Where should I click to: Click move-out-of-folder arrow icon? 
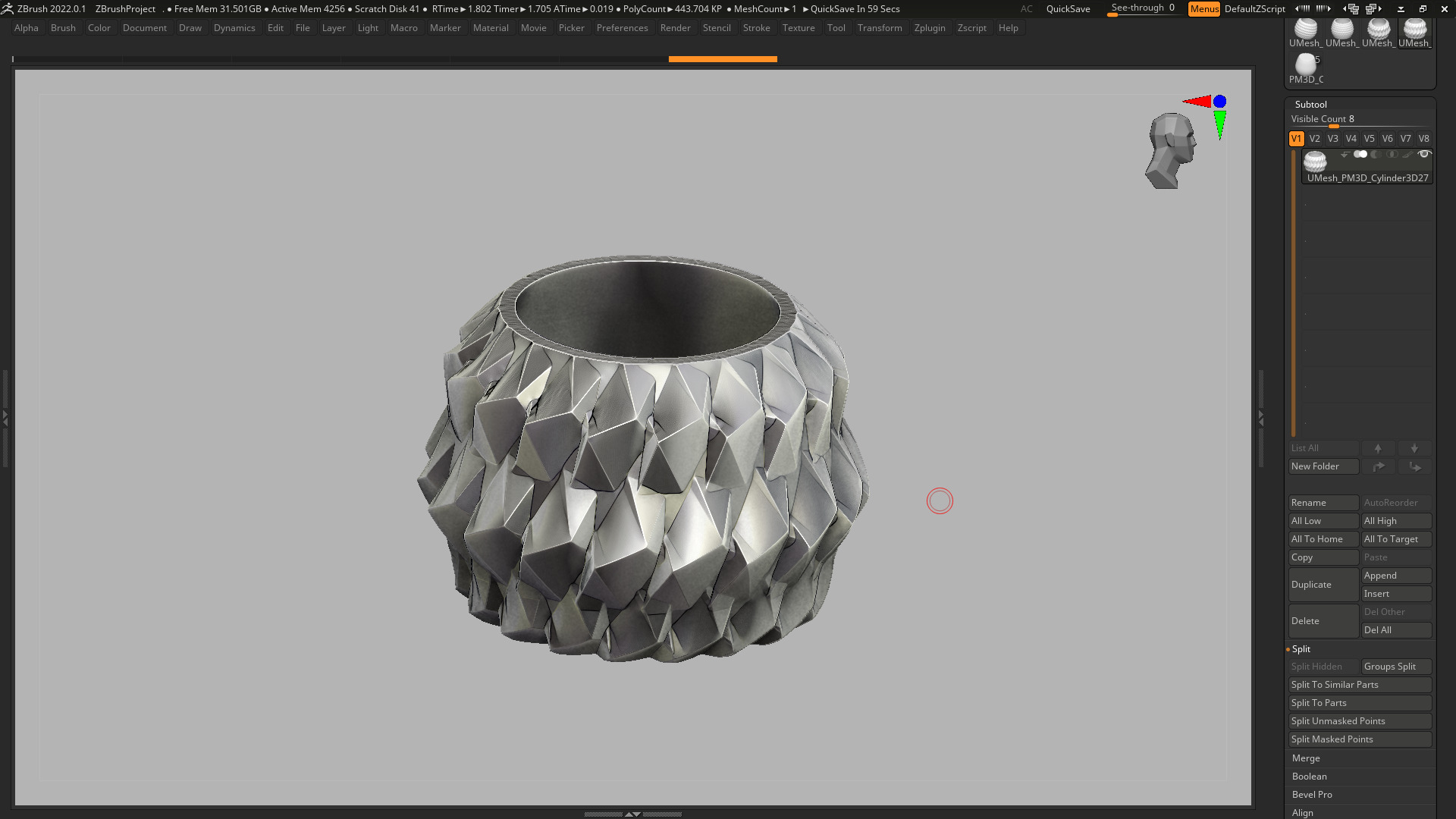[1414, 466]
